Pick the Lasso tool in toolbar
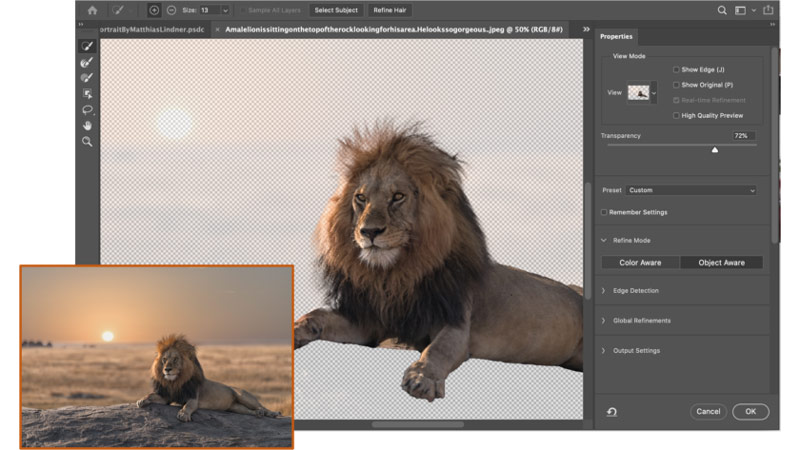This screenshot has height=450, width=800. click(x=88, y=110)
